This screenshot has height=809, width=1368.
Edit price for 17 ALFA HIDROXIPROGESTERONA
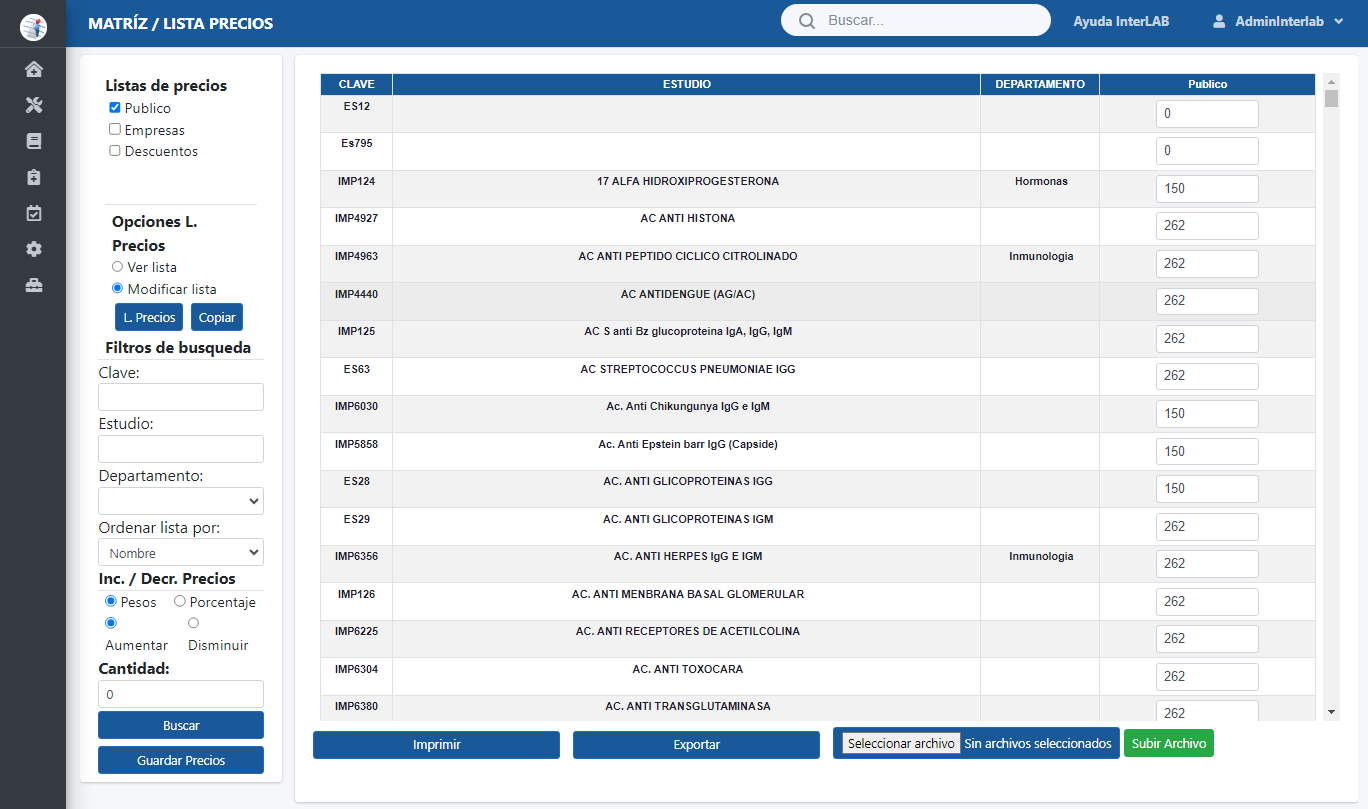coord(1207,189)
